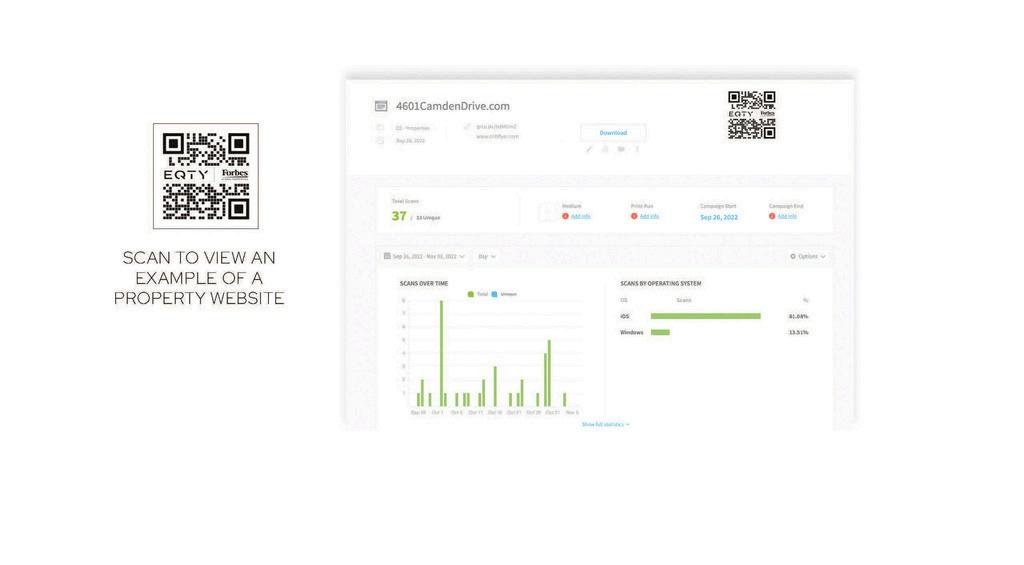This screenshot has height=565, width=1024.
Task: Click the pencil edit icon under Download
Action: point(589,150)
